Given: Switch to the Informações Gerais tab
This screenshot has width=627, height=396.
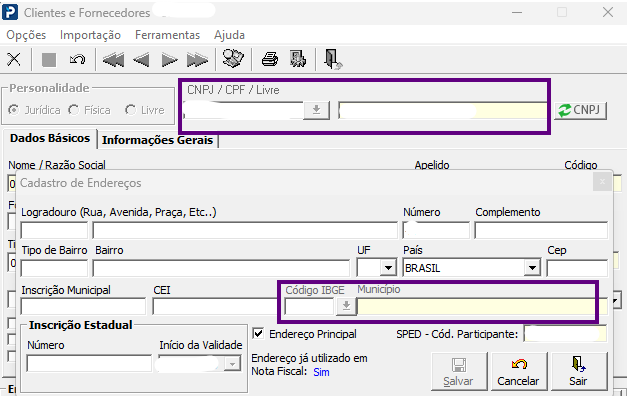Looking at the screenshot, I should click(x=158, y=140).
